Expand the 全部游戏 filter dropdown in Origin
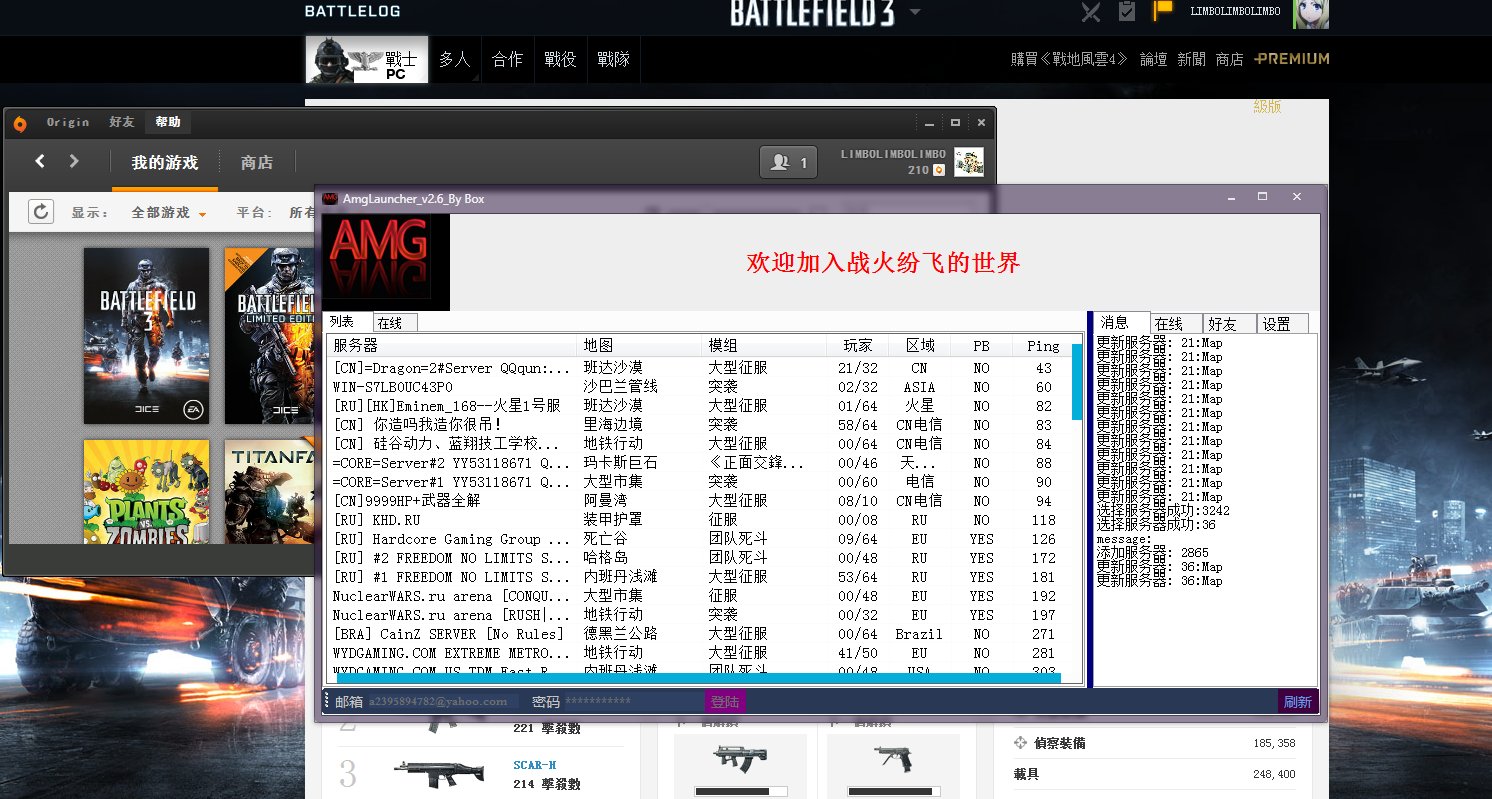 point(169,213)
